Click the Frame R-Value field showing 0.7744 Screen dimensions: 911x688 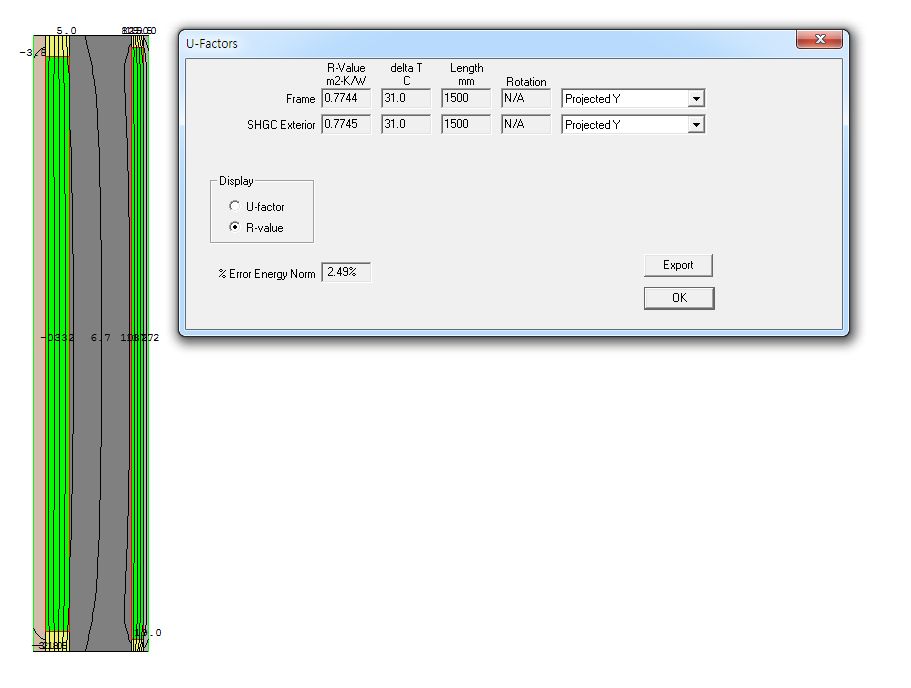[x=346, y=98]
